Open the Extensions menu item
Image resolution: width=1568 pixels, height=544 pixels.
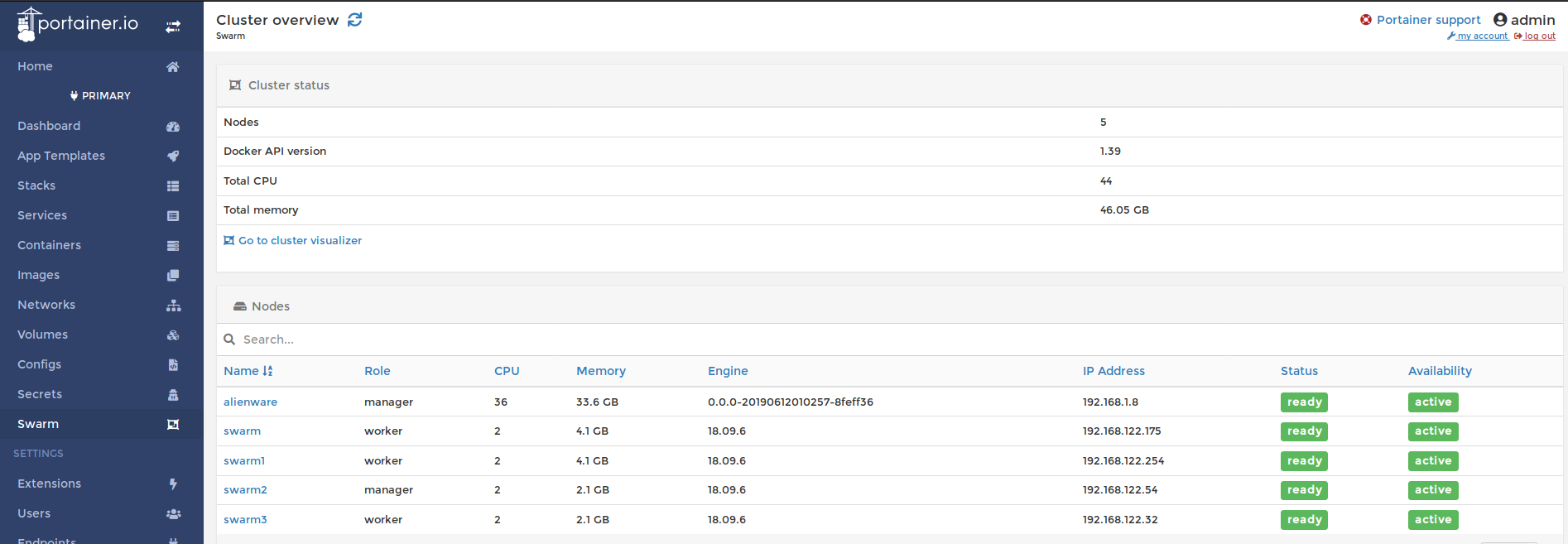click(x=49, y=484)
